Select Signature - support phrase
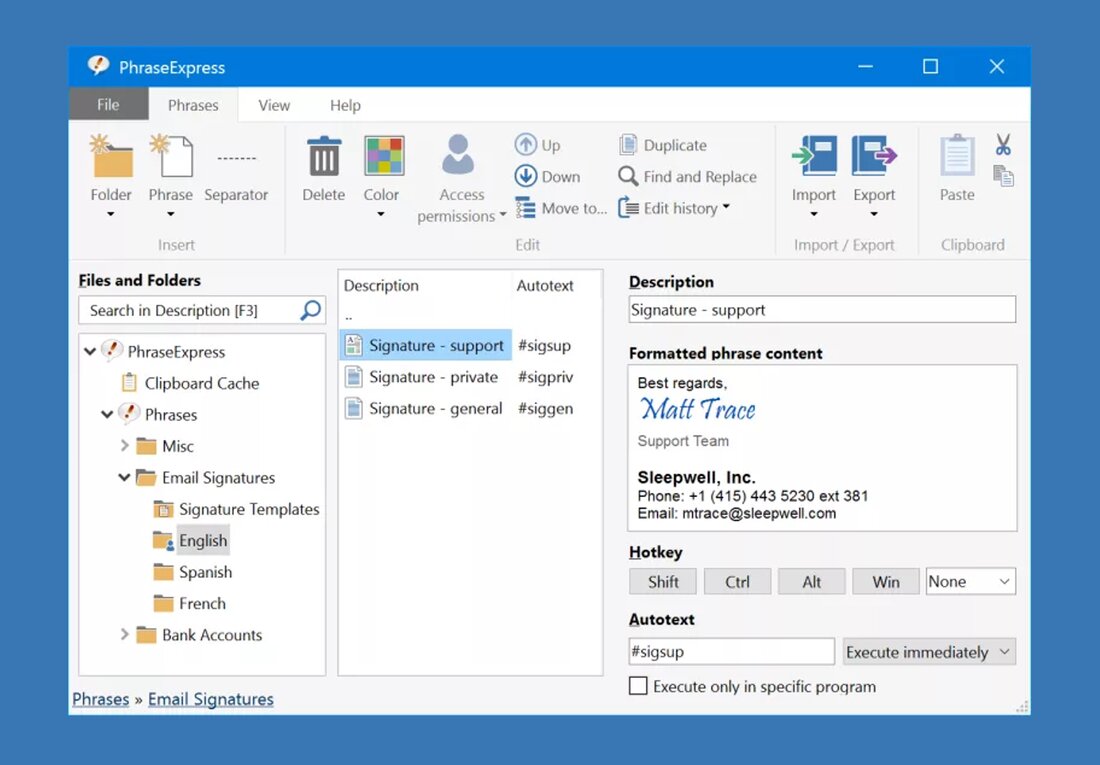Image resolution: width=1100 pixels, height=765 pixels. (426, 345)
